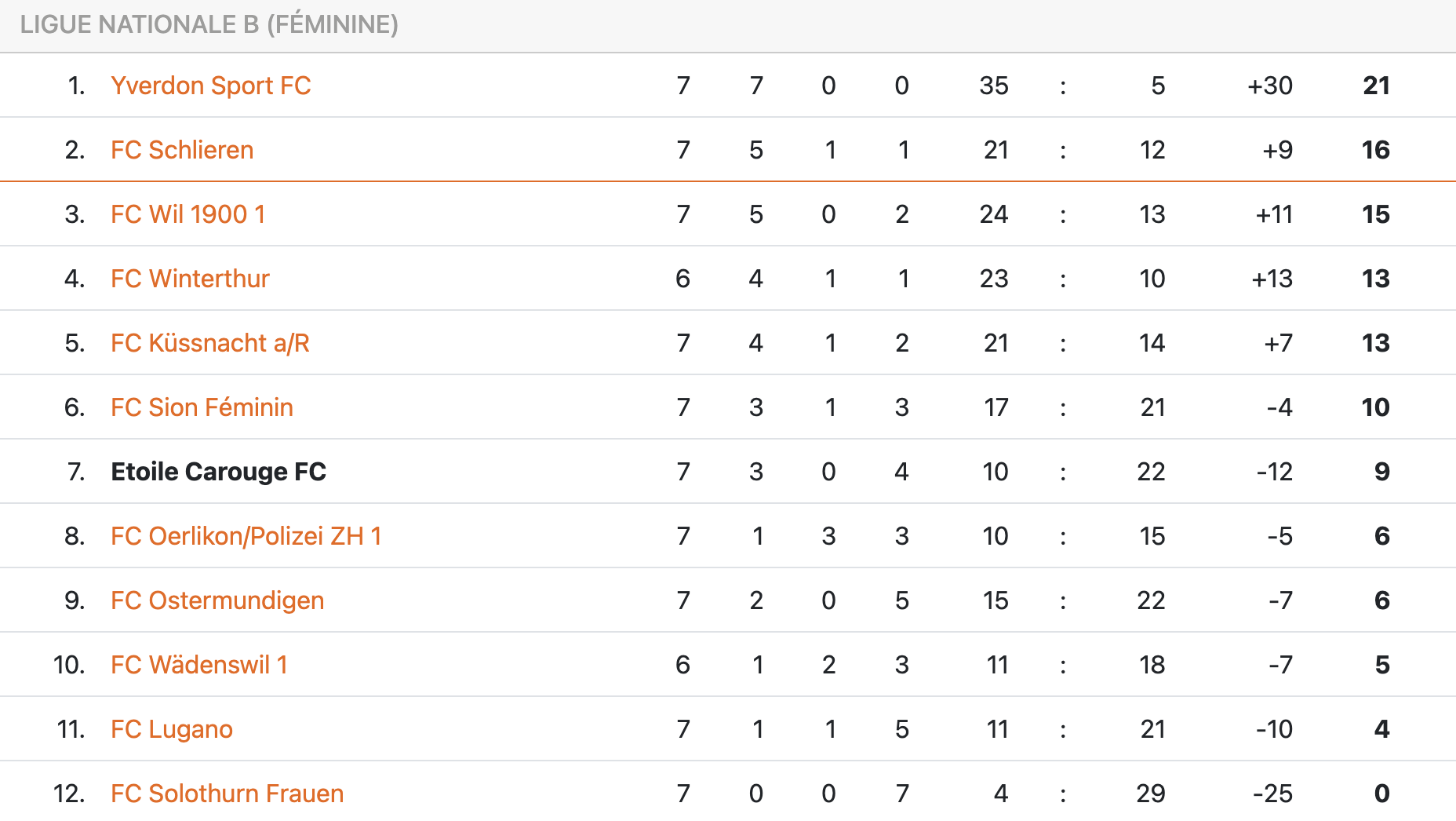Select the FC Lugano team link
The image size is (1456, 821).
(172, 729)
